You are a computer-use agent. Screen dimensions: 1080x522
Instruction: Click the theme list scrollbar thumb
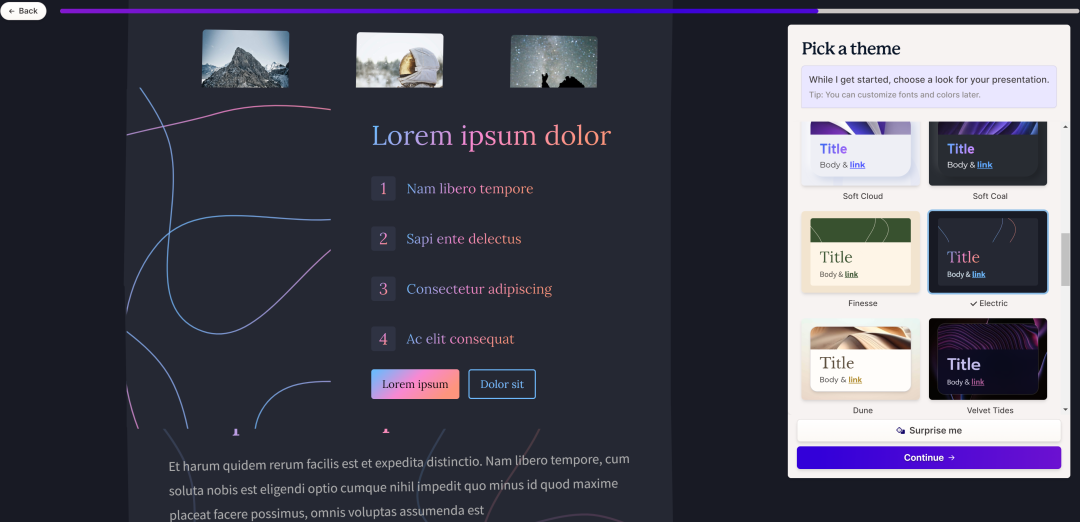click(x=1066, y=259)
